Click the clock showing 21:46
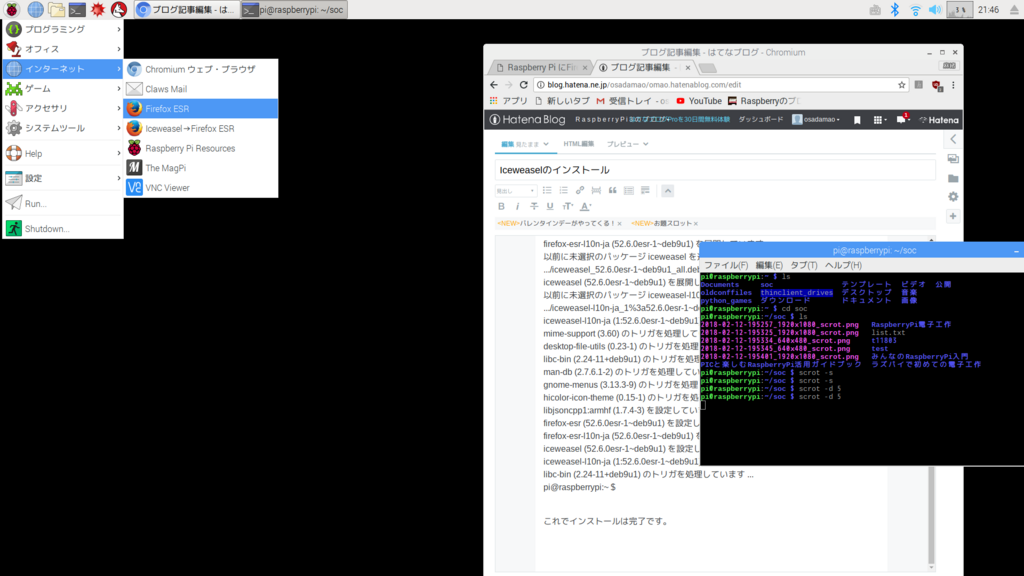Viewport: 1024px width, 576px height. [x=988, y=10]
